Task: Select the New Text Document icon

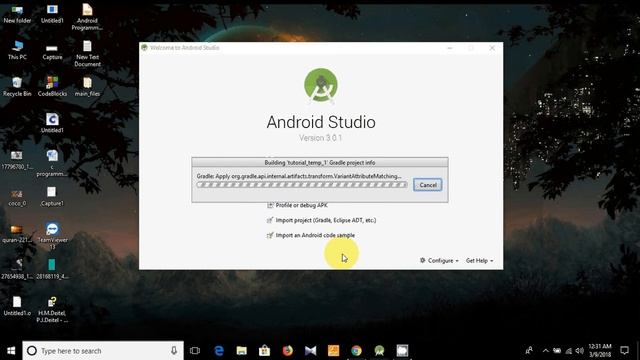Action: (87, 53)
